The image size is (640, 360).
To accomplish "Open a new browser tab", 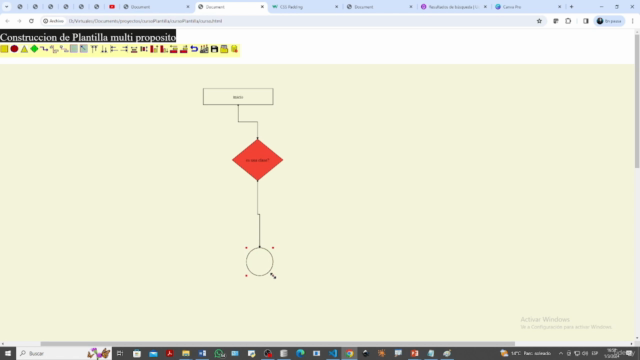I will point(571,7).
